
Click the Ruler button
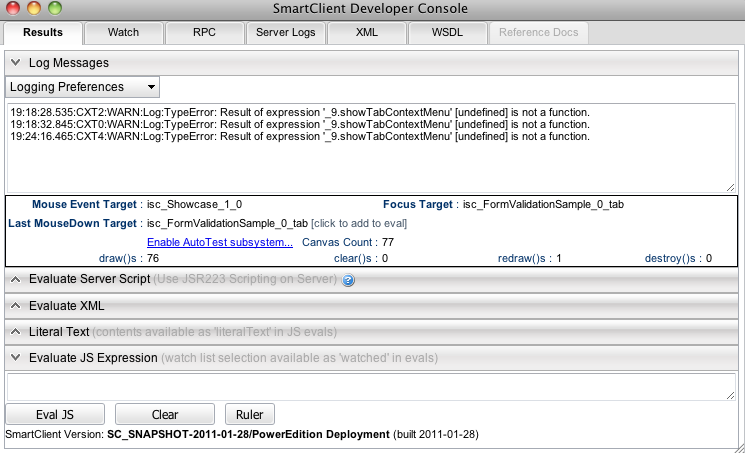click(x=249, y=414)
